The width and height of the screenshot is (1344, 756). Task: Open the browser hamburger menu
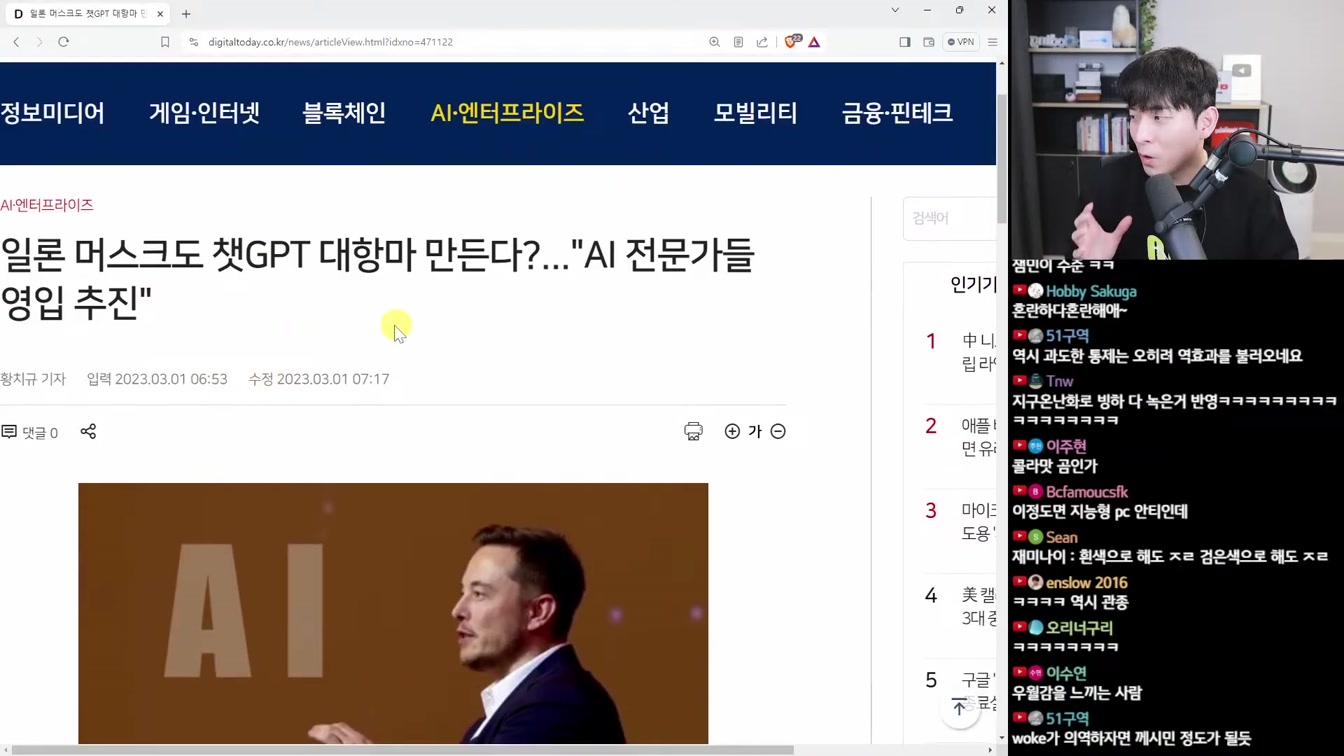[x=992, y=42]
